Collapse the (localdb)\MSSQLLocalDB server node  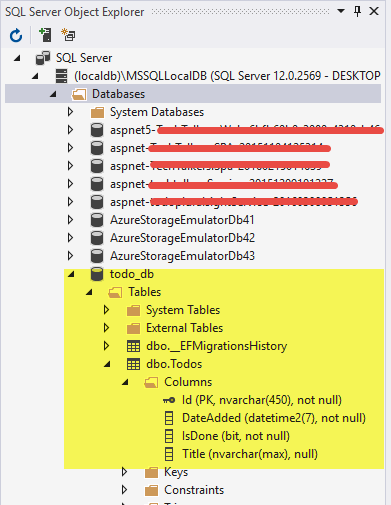pos(35,76)
